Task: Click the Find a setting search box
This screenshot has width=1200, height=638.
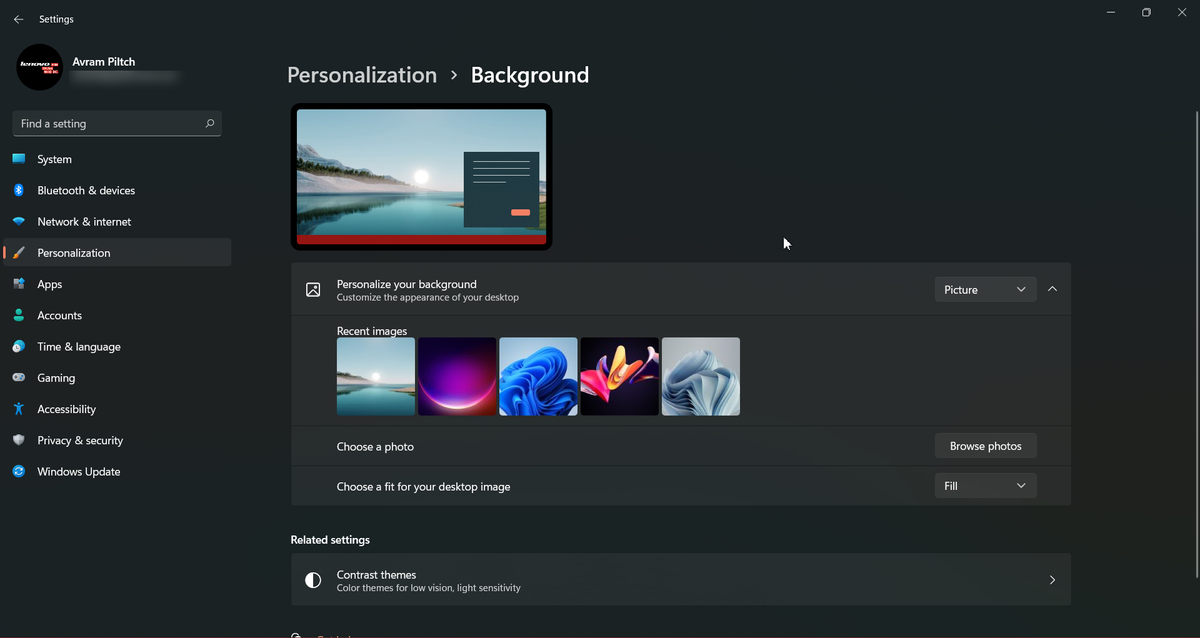Action: pyautogui.click(x=116, y=123)
